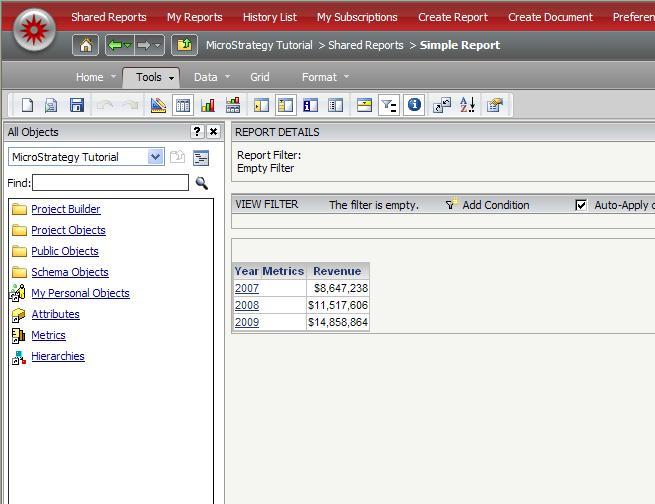This screenshot has width=655, height=504.
Task: Open the Public Objects folder
Action: coord(65,251)
